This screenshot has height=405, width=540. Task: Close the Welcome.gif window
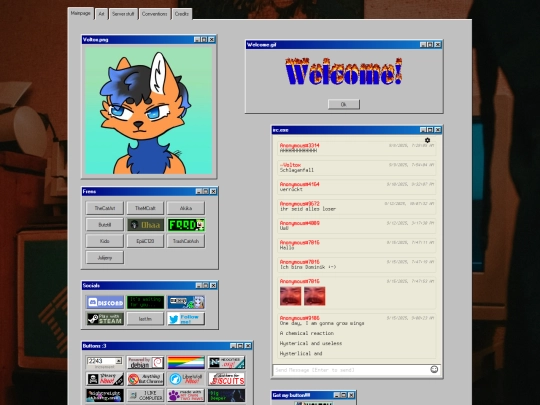437,44
